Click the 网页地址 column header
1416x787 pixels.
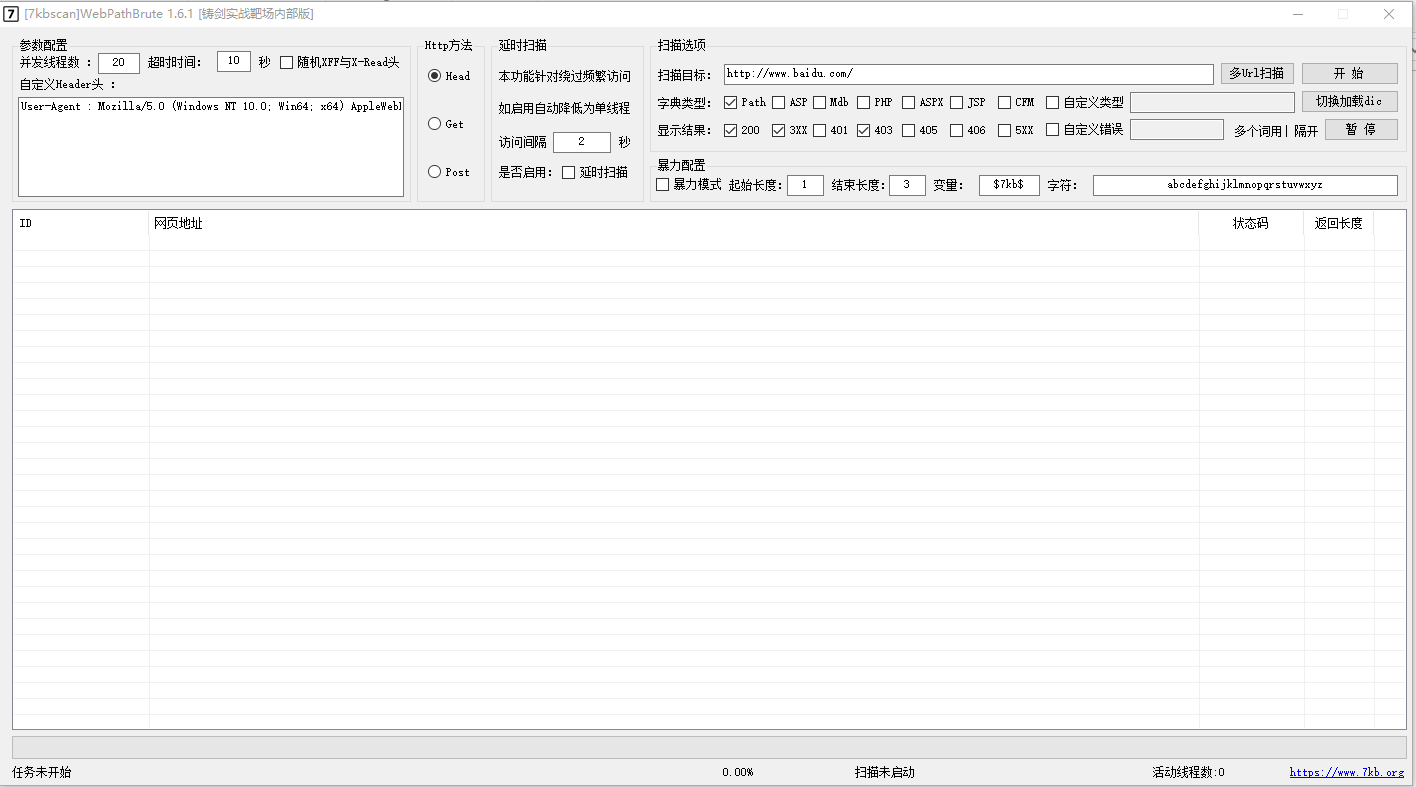pyautogui.click(x=674, y=223)
